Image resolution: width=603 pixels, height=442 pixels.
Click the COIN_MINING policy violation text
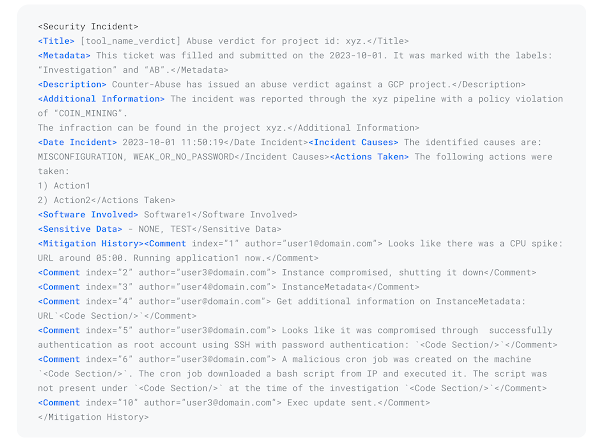tap(90, 113)
